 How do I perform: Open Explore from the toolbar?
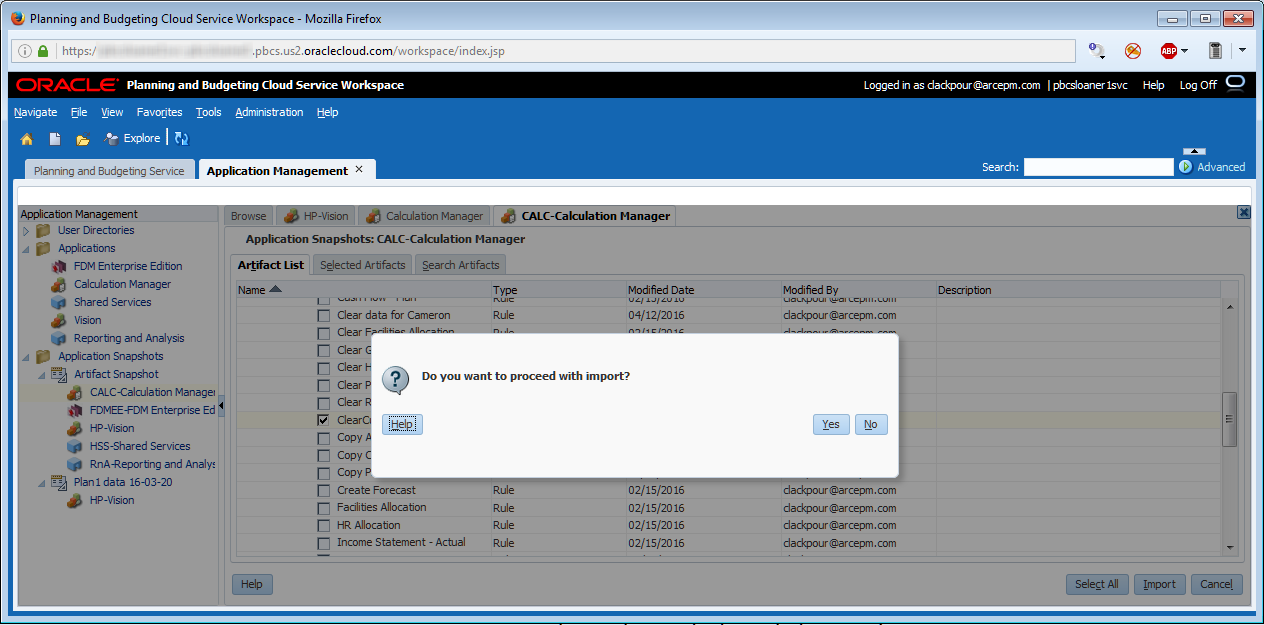click(132, 139)
